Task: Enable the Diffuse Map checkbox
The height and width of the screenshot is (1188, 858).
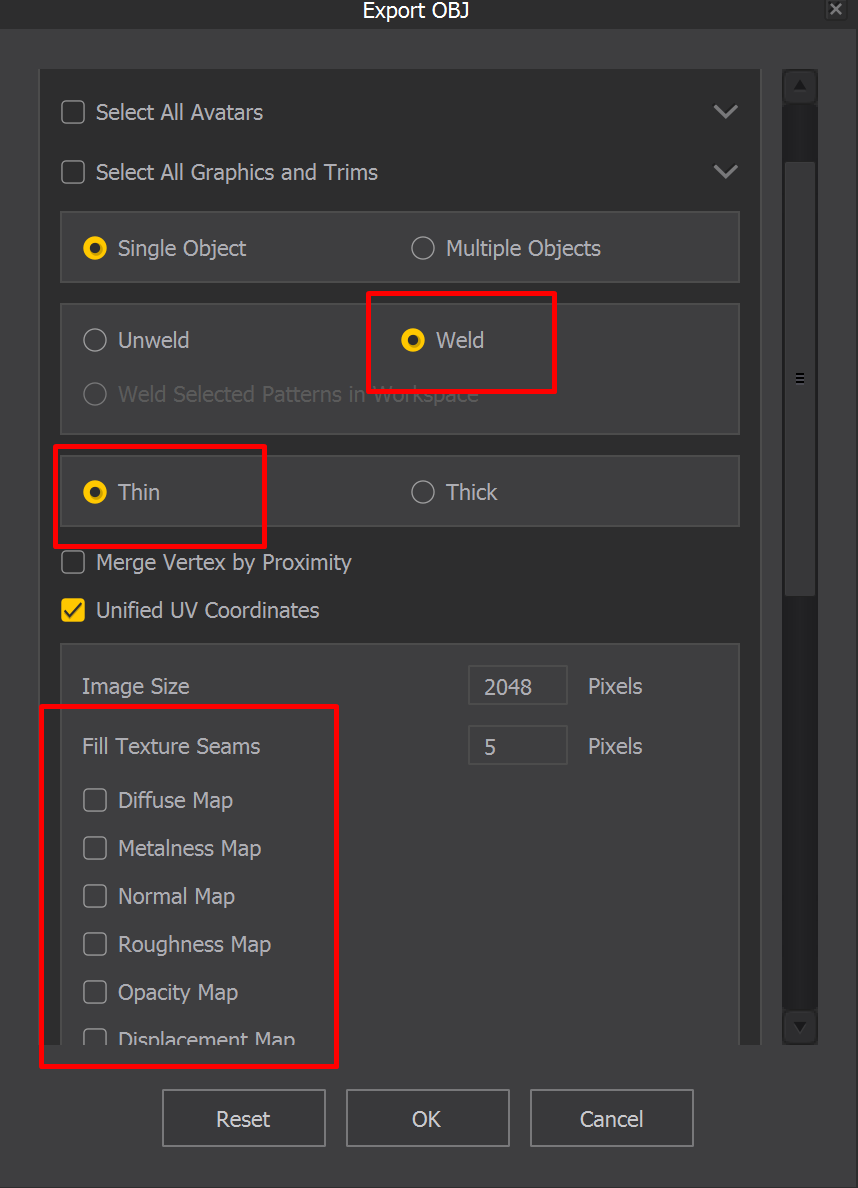Action: (95, 800)
